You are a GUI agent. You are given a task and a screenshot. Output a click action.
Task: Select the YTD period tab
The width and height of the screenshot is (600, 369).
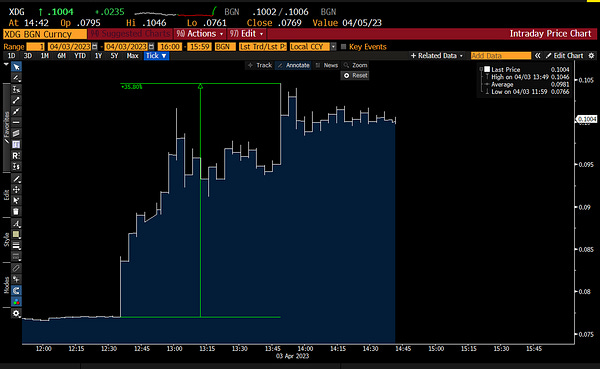pos(80,56)
